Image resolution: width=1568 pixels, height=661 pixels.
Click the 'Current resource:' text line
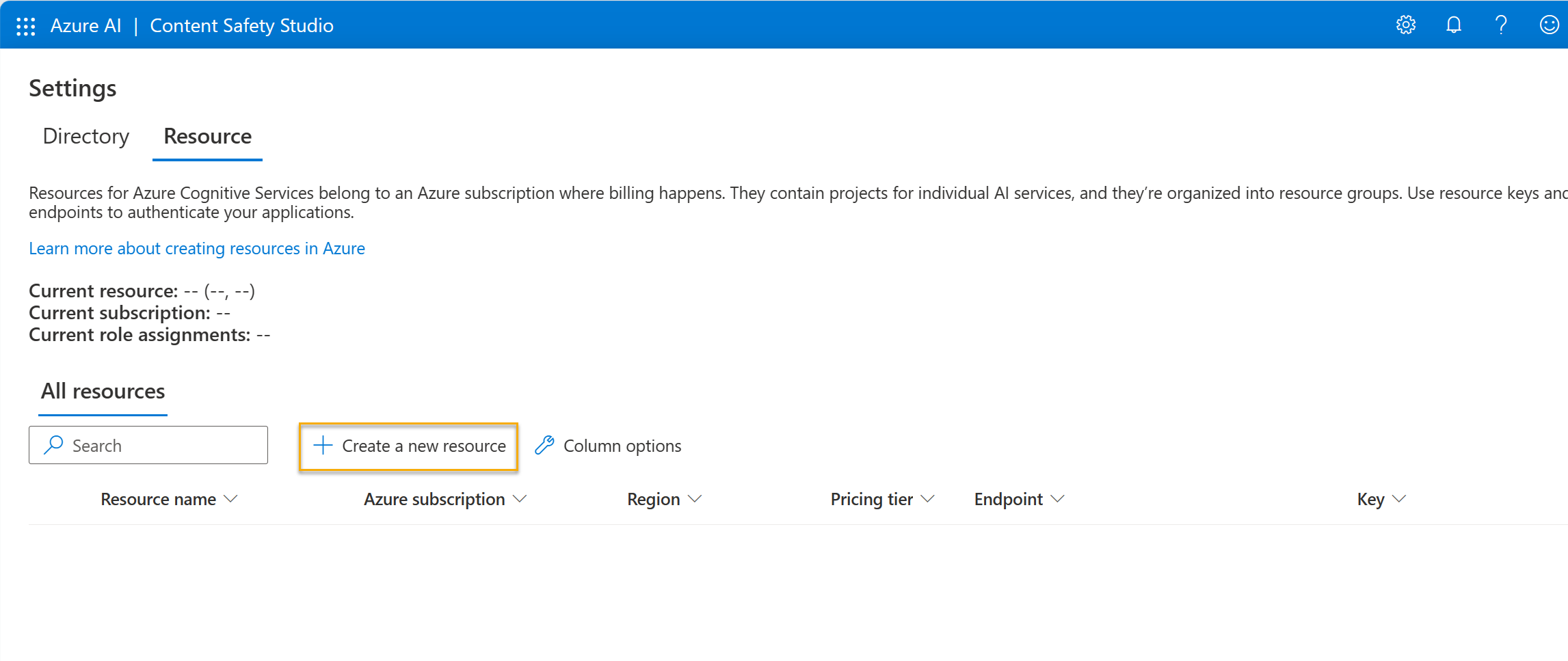pos(142,291)
